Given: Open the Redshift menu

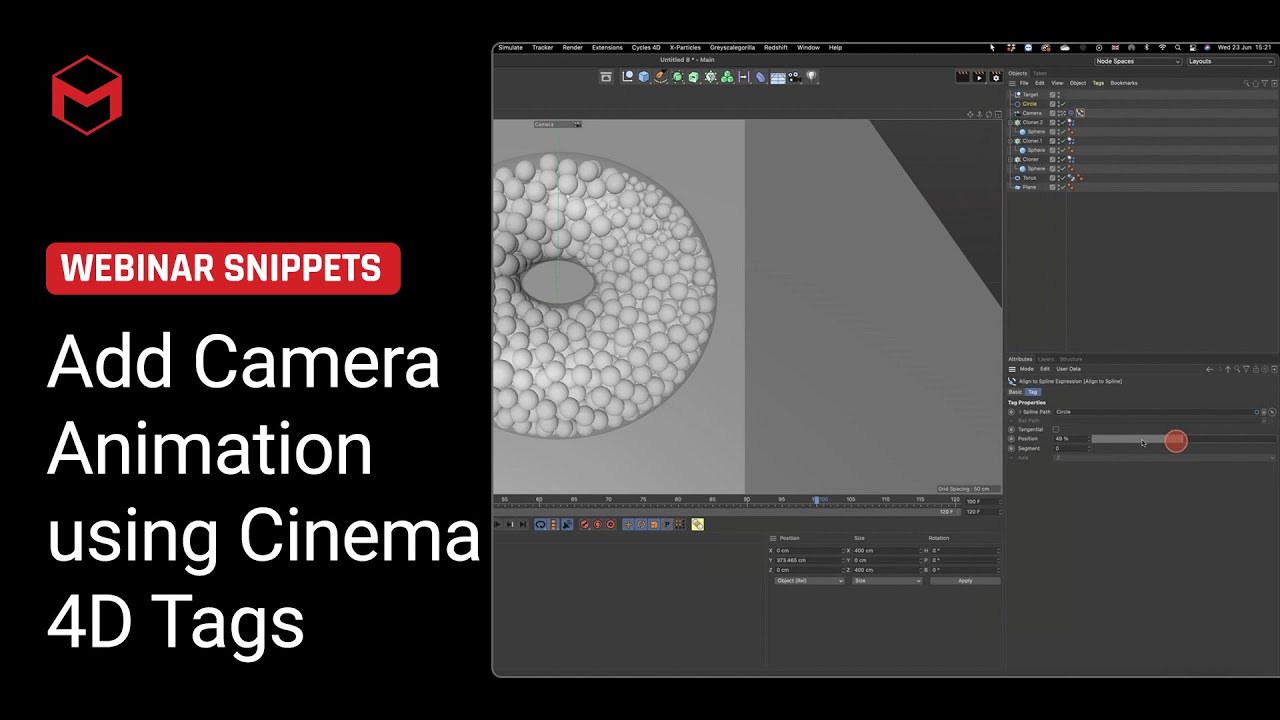Looking at the screenshot, I should pos(776,47).
